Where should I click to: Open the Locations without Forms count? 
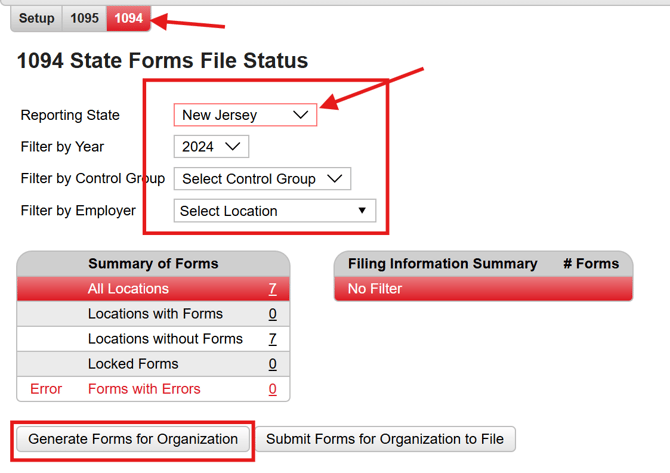click(272, 339)
